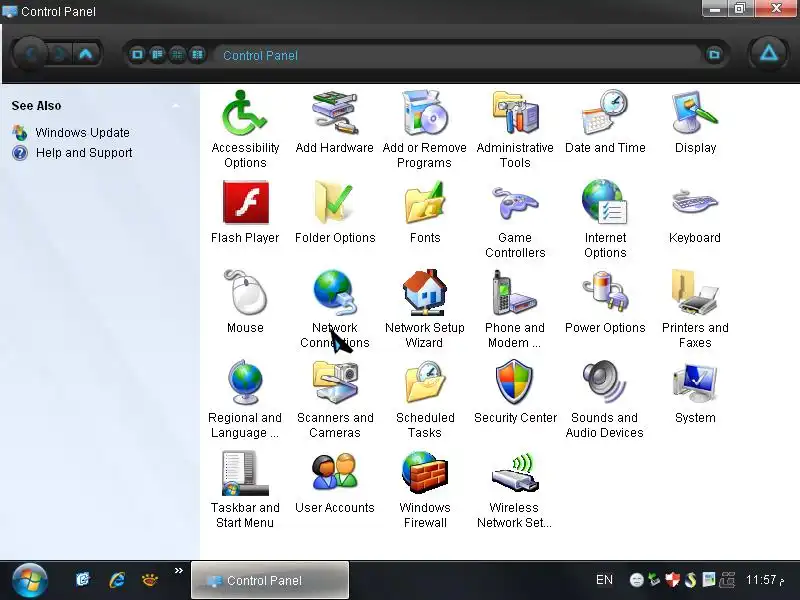Open Flash Player settings
Image resolution: width=800 pixels, height=600 pixels.
pos(245,212)
